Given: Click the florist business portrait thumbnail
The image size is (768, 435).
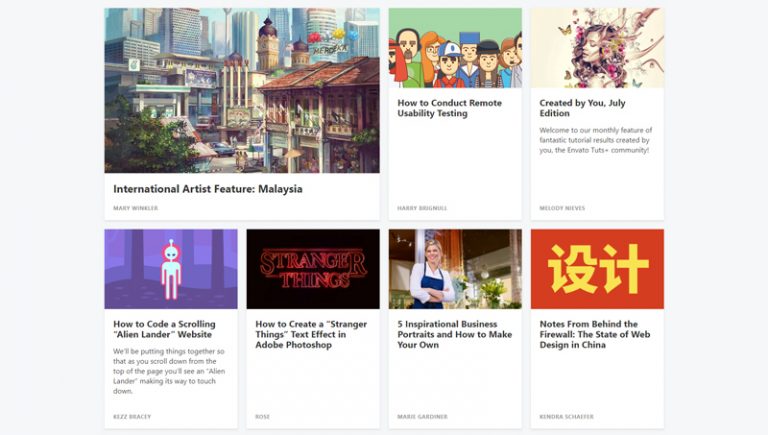Looking at the screenshot, I should coord(455,269).
